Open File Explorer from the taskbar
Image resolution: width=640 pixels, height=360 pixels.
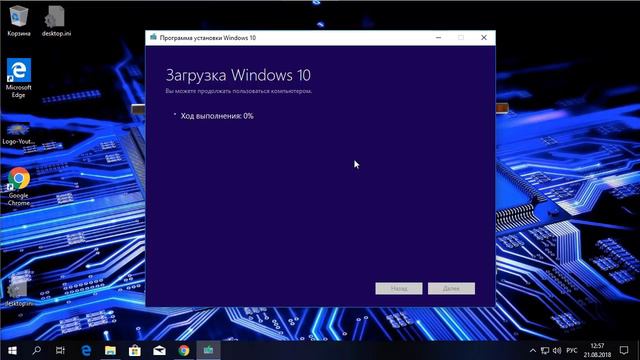coord(110,350)
